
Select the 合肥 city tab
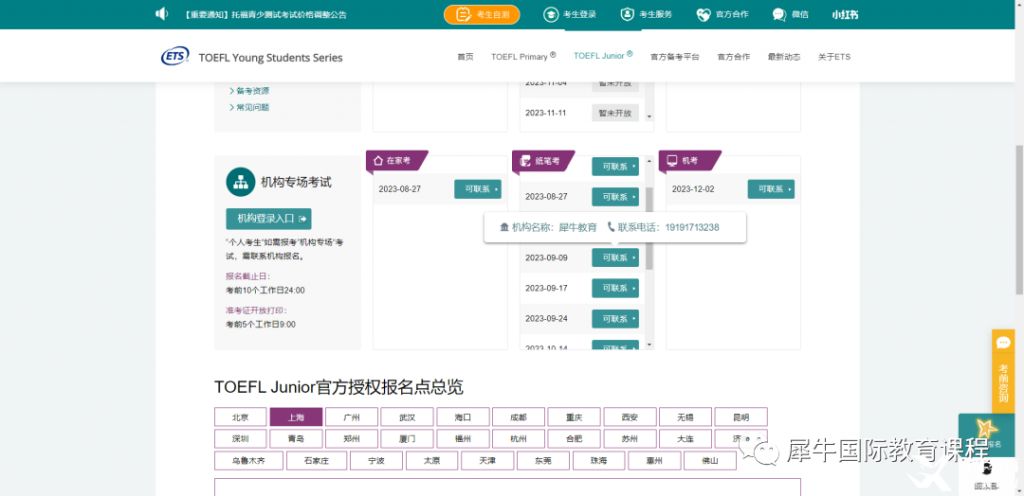(x=574, y=439)
